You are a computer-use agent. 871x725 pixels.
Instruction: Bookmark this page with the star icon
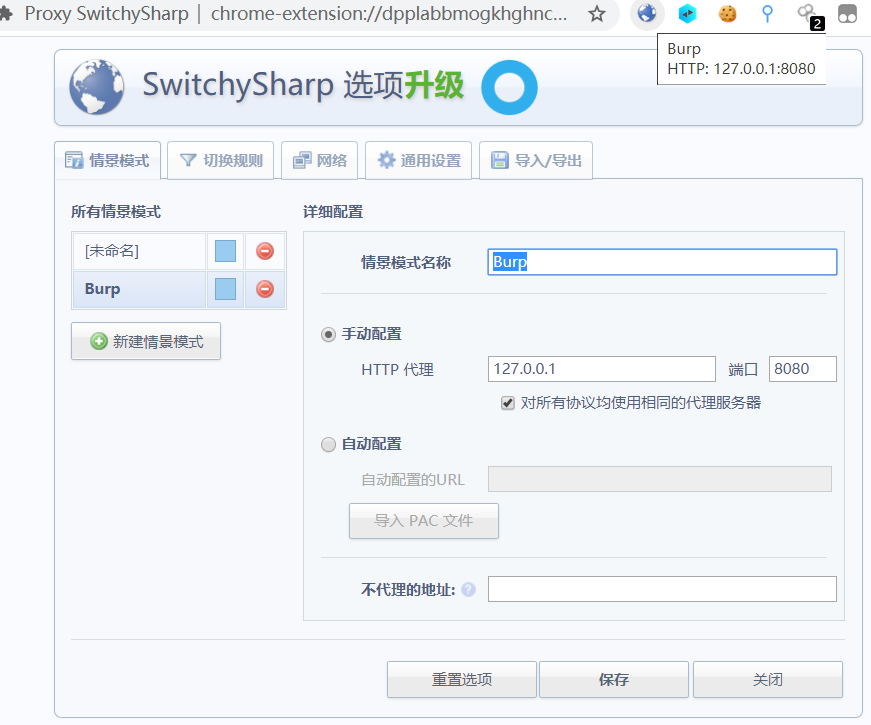(x=597, y=13)
